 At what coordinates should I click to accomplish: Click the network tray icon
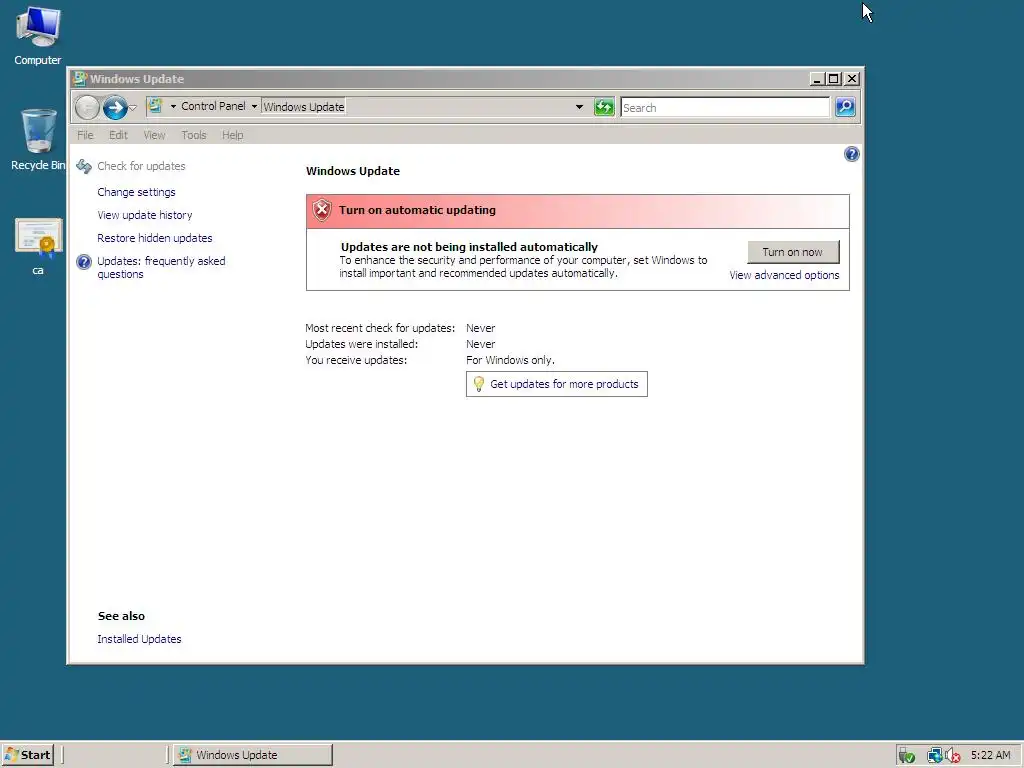(x=935, y=756)
